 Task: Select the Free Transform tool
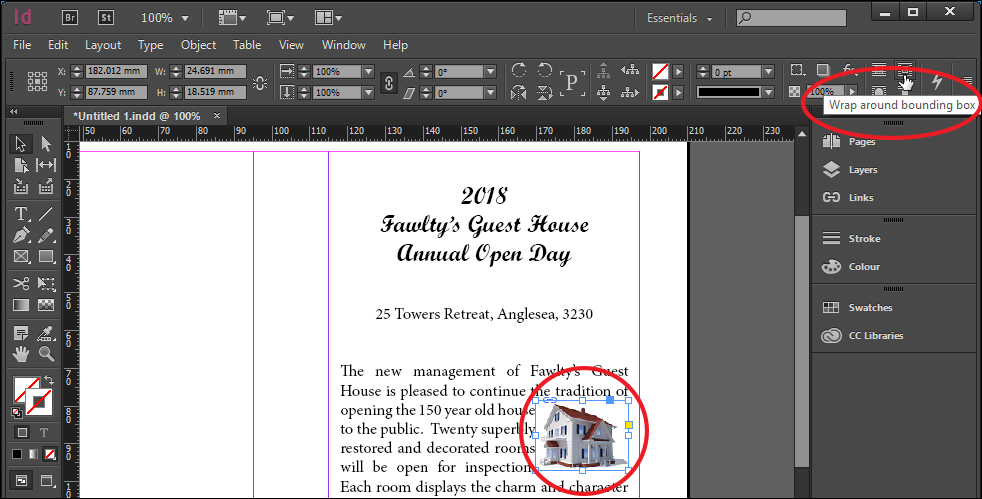click(x=46, y=284)
